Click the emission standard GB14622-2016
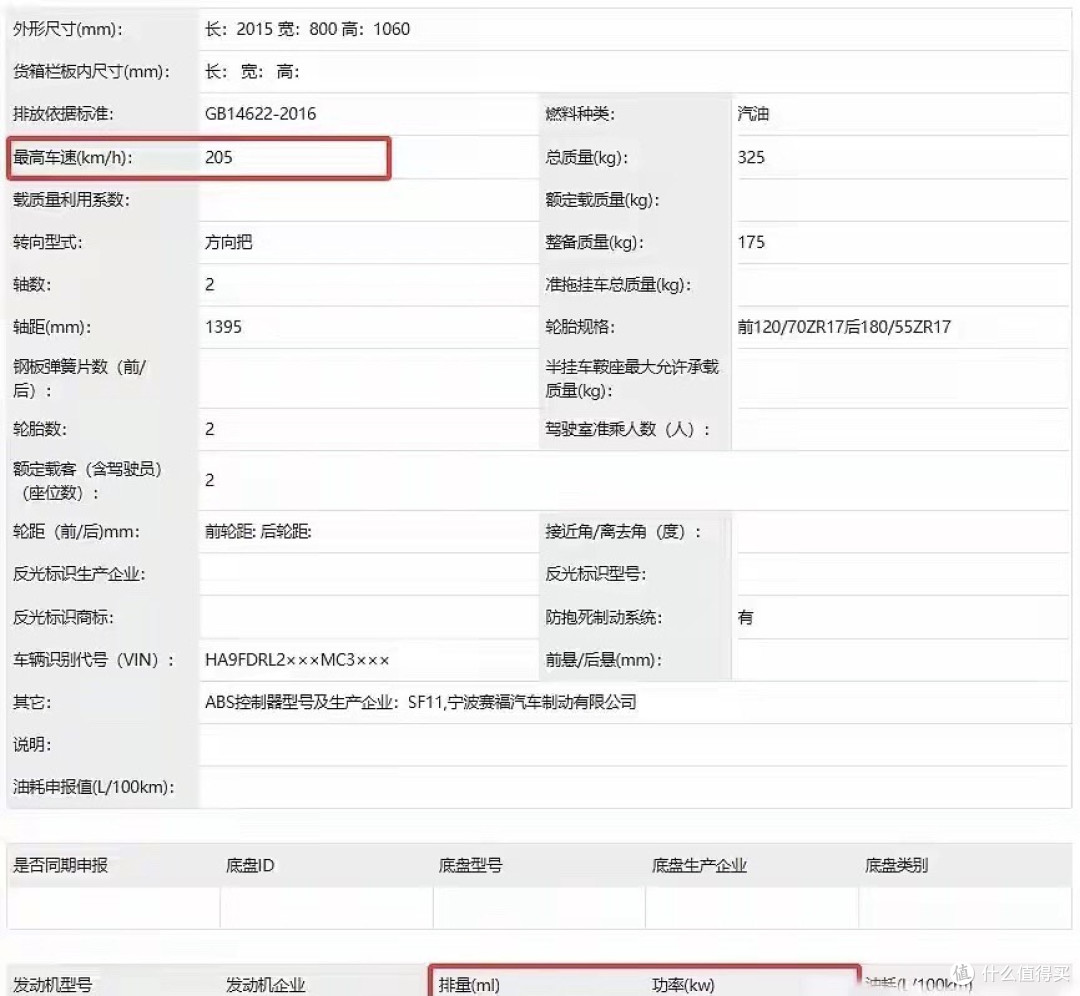Viewport: 1080px width, 996px height. point(260,114)
